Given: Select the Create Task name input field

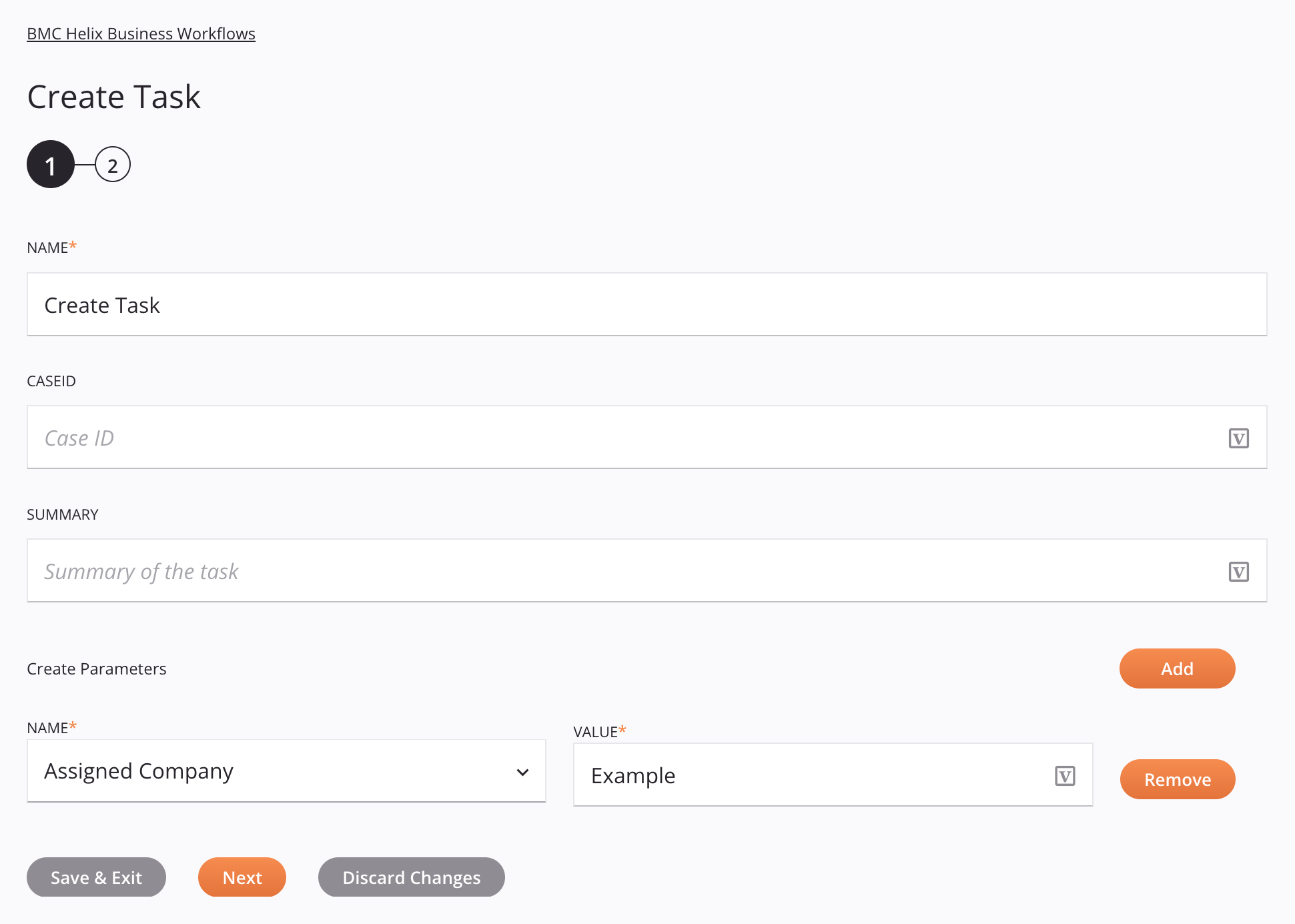Looking at the screenshot, I should click(647, 303).
